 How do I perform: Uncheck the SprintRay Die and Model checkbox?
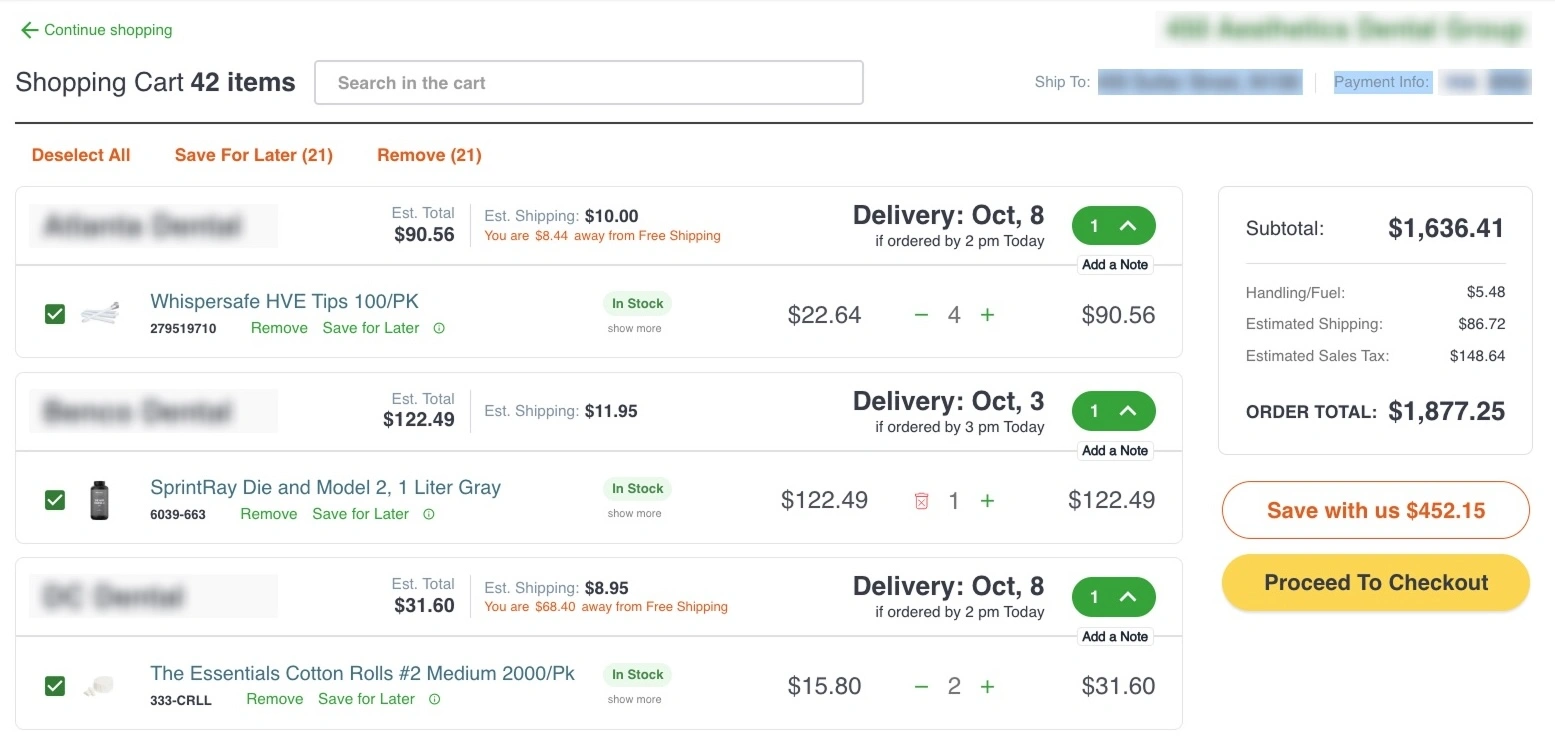point(55,499)
